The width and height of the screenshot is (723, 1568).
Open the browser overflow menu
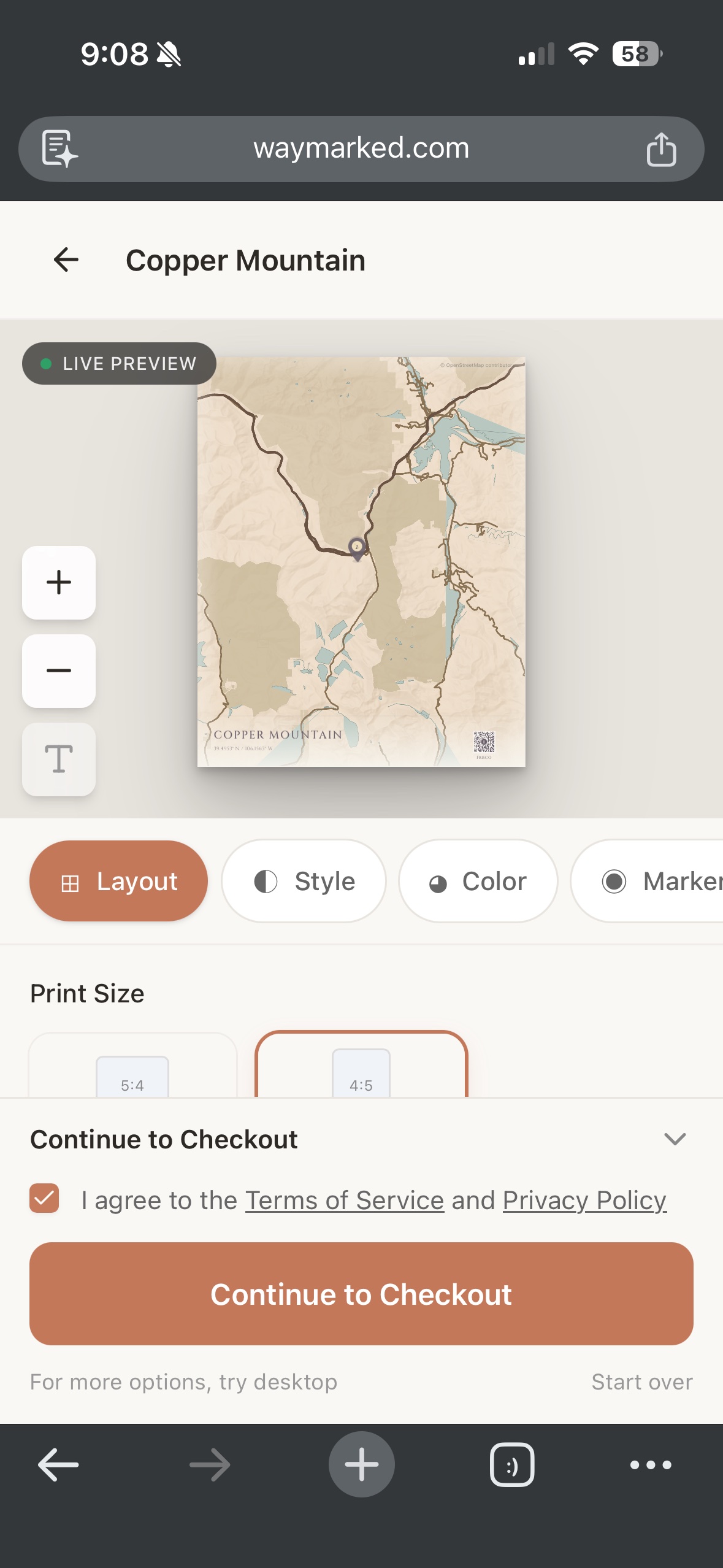click(651, 1464)
